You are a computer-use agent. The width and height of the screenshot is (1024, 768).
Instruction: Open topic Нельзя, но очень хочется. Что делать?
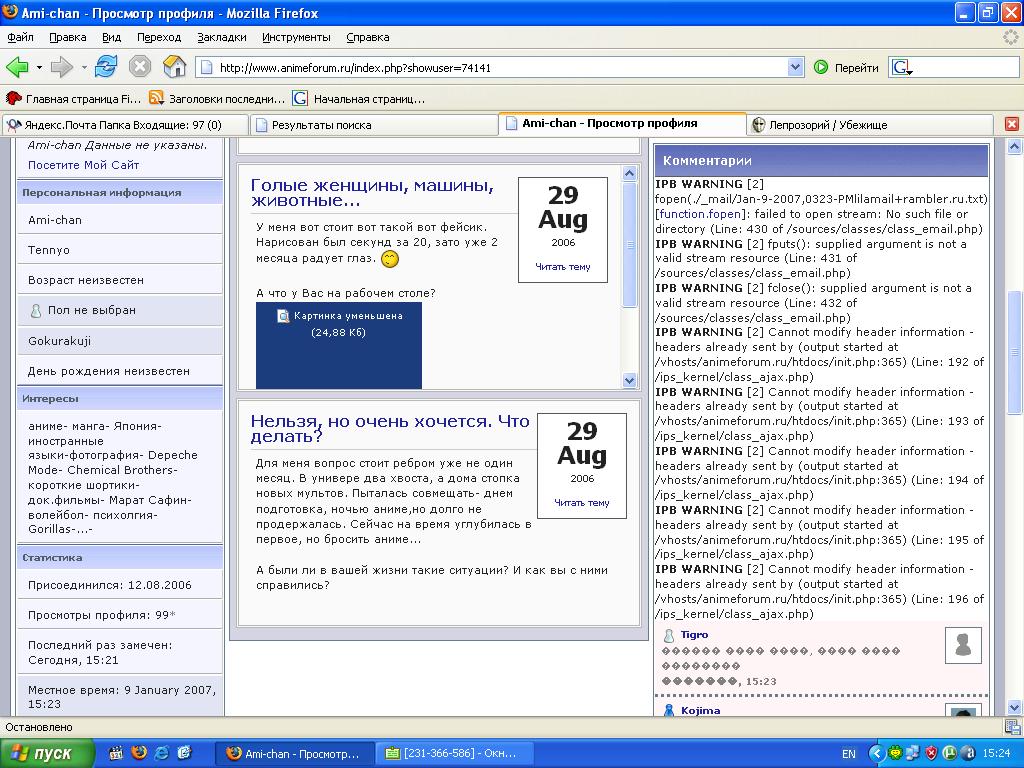point(390,428)
